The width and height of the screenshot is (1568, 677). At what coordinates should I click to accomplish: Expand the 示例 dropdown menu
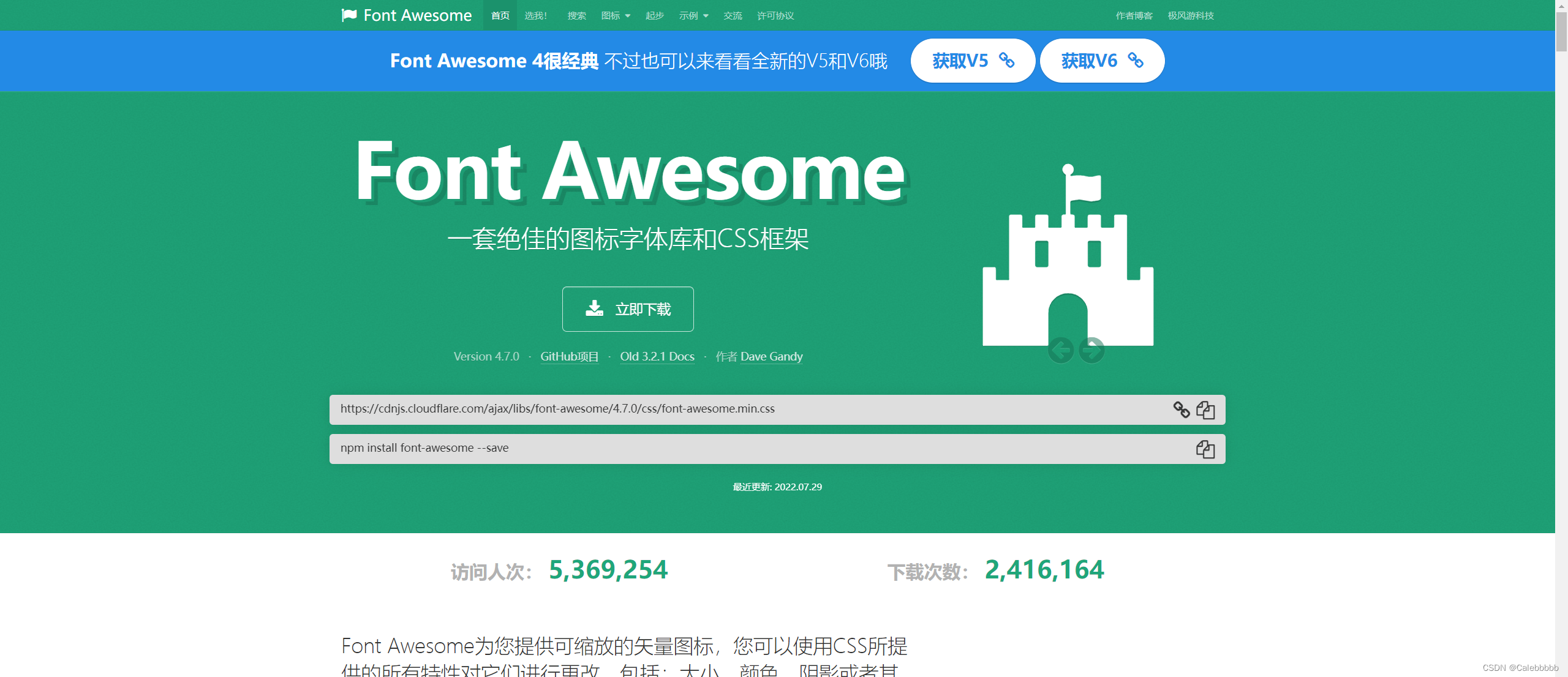[693, 15]
